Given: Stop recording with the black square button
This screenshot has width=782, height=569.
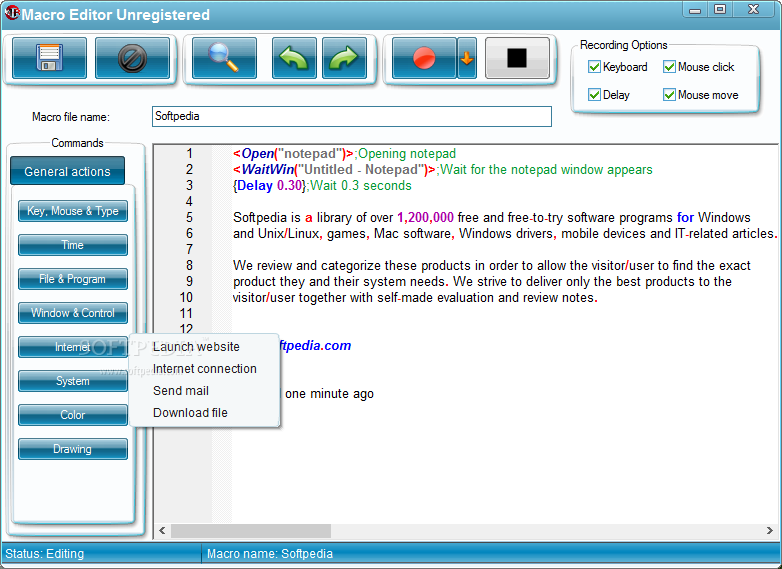Looking at the screenshot, I should click(517, 58).
